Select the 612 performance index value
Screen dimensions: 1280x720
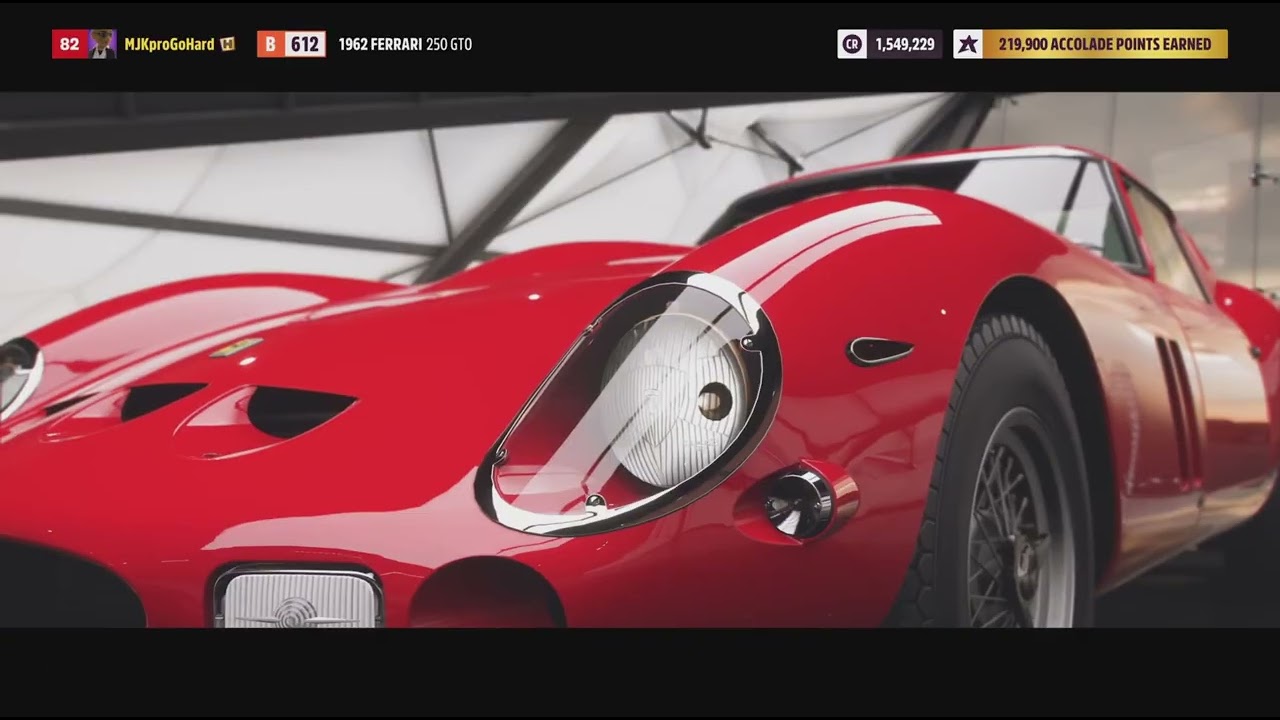coord(305,44)
